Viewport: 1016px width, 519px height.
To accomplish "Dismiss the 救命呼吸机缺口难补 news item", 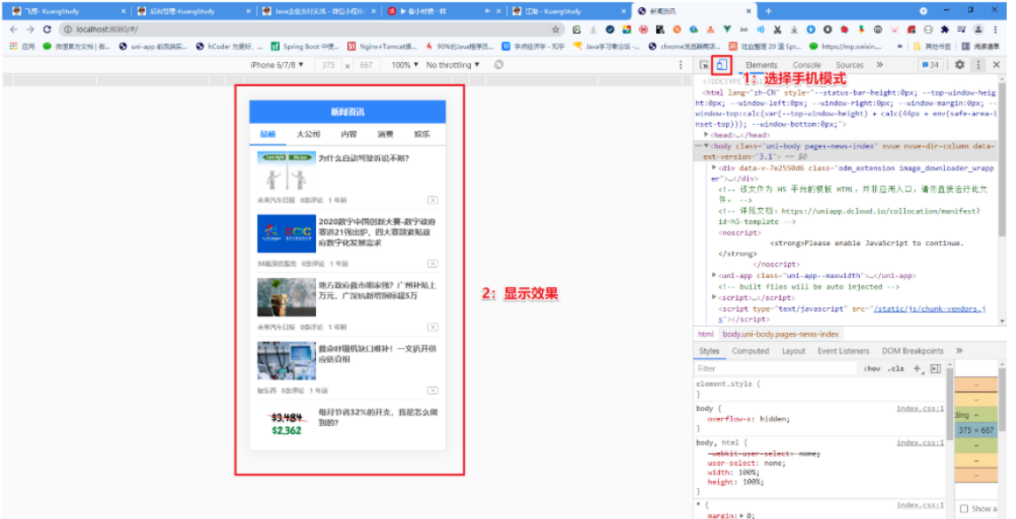I will [x=432, y=391].
